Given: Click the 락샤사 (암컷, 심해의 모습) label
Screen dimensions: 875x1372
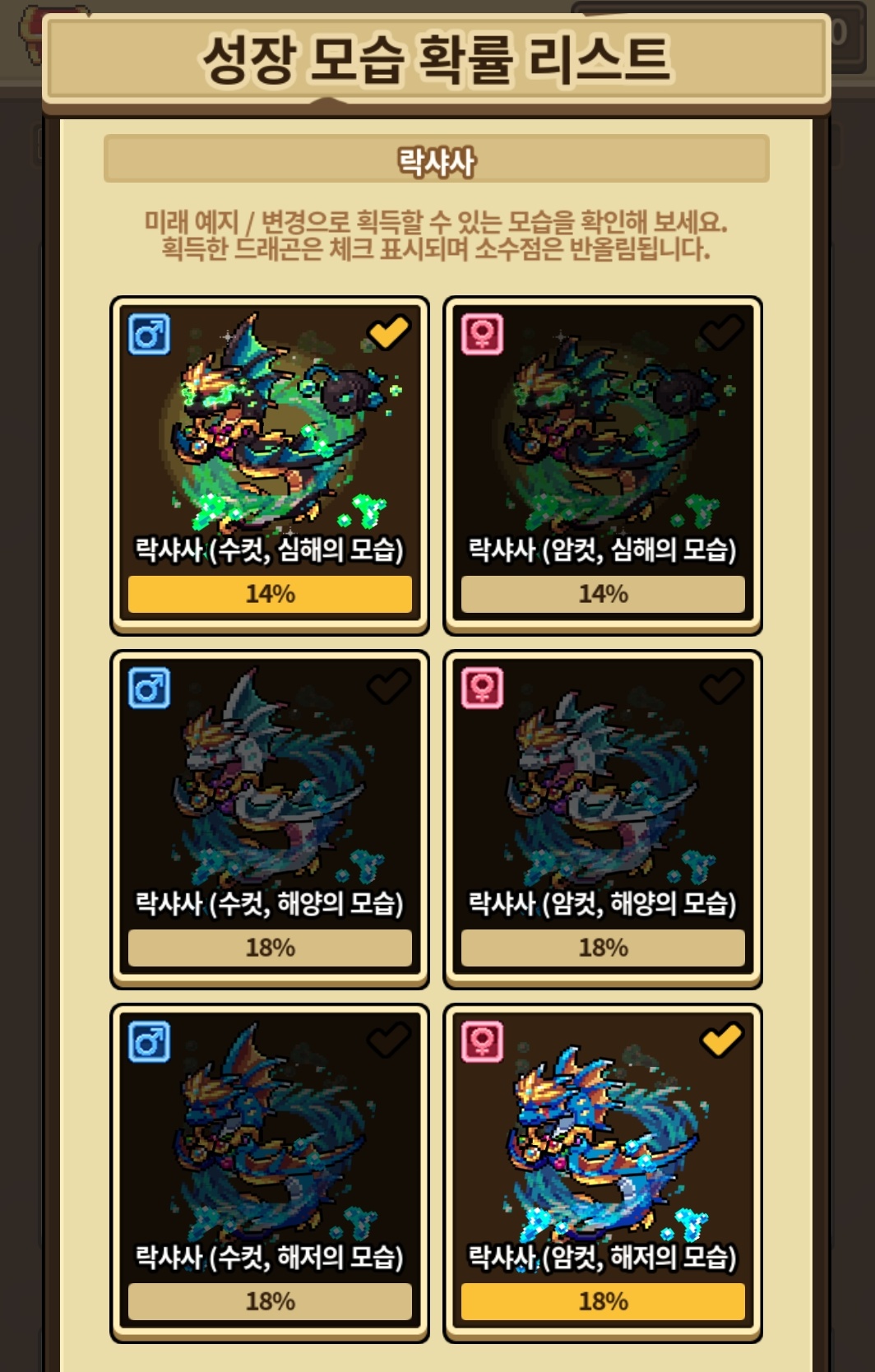Looking at the screenshot, I should (x=603, y=549).
